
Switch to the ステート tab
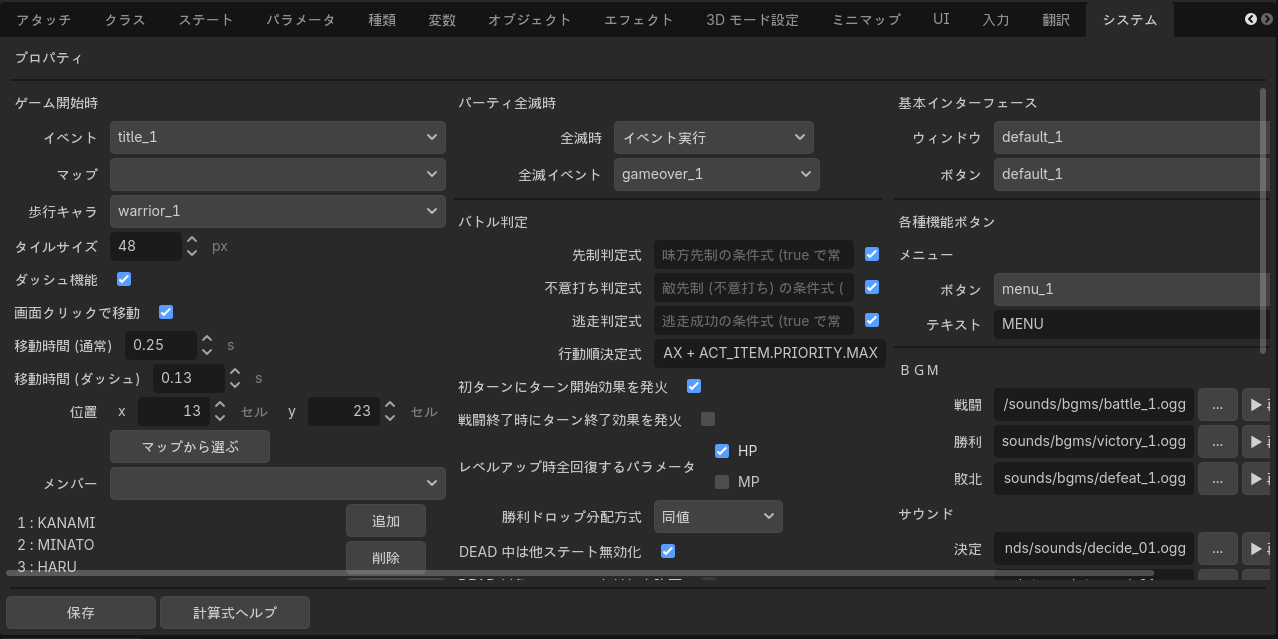205,19
